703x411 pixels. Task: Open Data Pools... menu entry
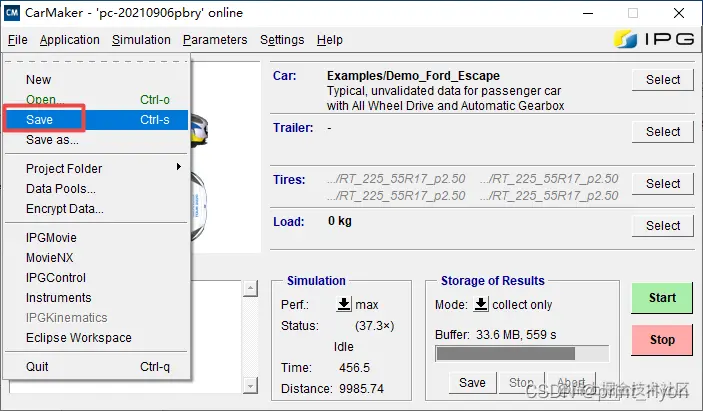96,189
